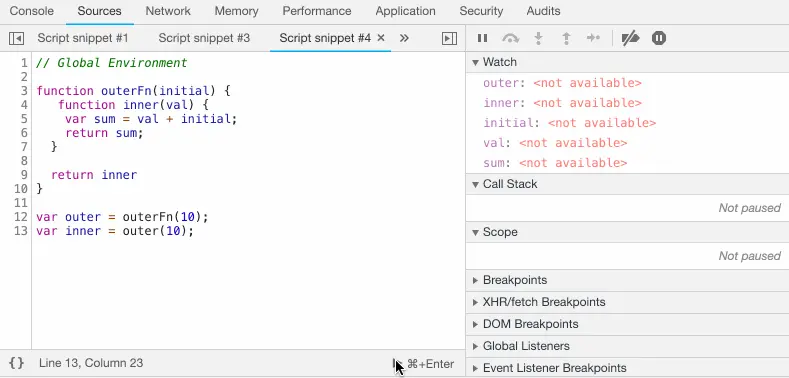The width and height of the screenshot is (789, 378).
Task: Close the Script snippet #4 tab
Action: (381, 38)
